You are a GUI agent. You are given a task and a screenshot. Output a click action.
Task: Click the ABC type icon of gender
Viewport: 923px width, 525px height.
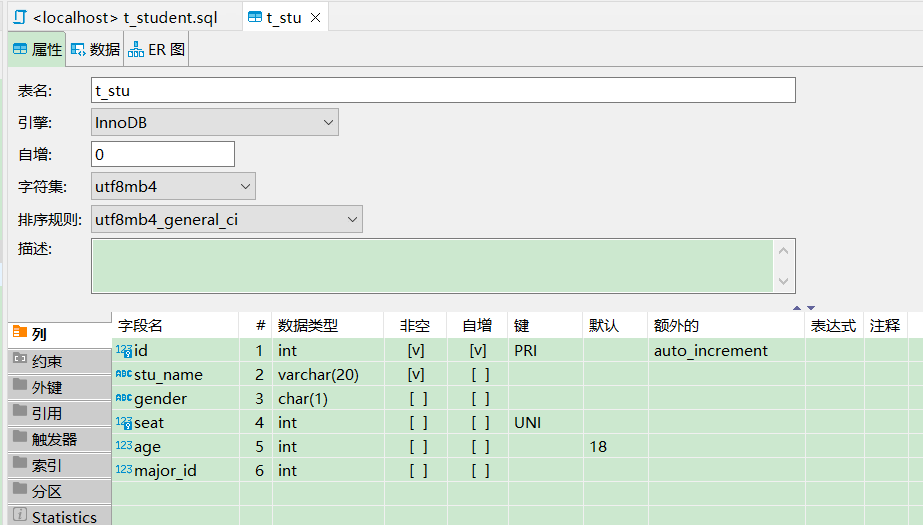[124, 398]
